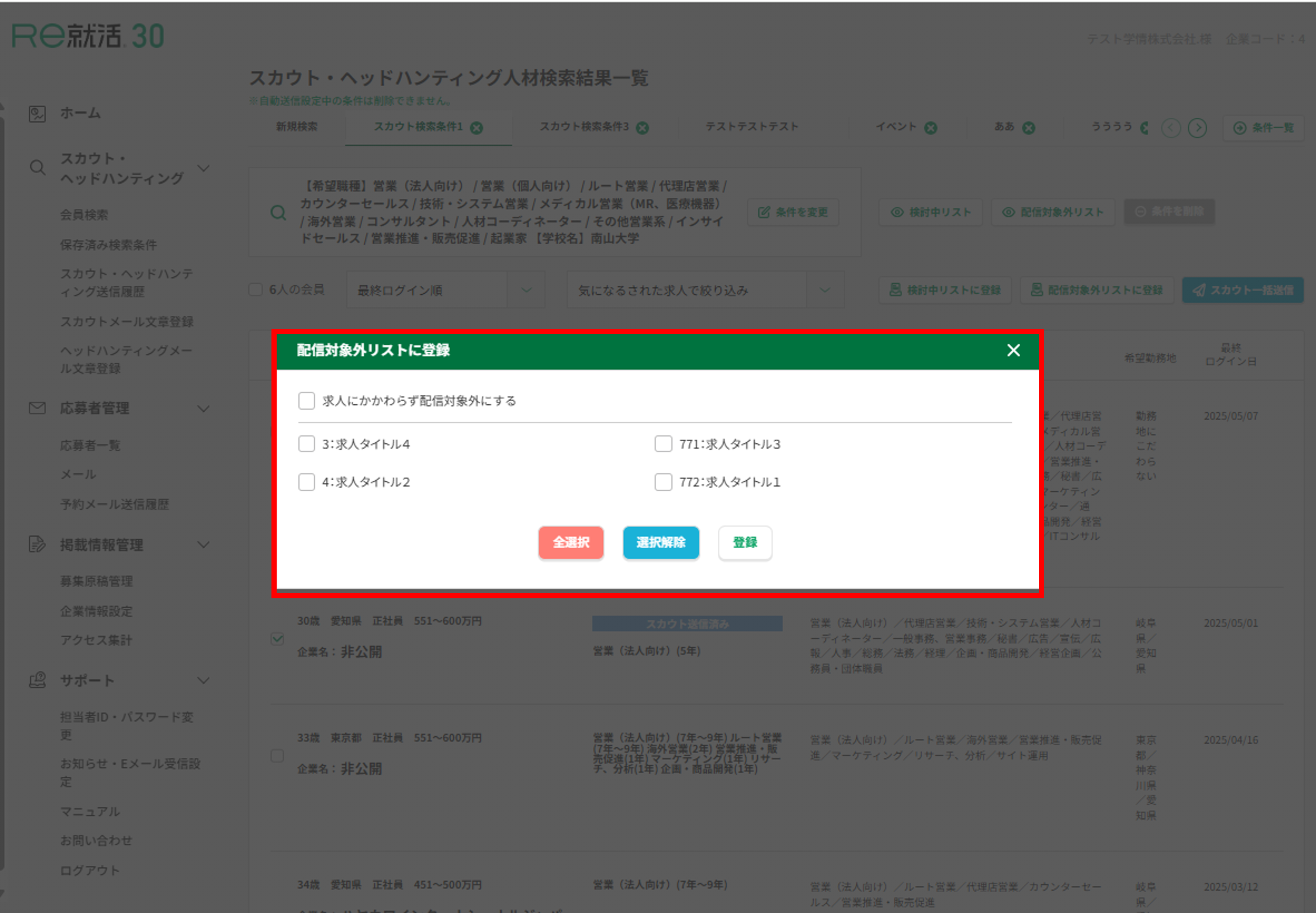Open 気になるされた求人で絞り込み dropdown
1316x913 pixels.
705,290
